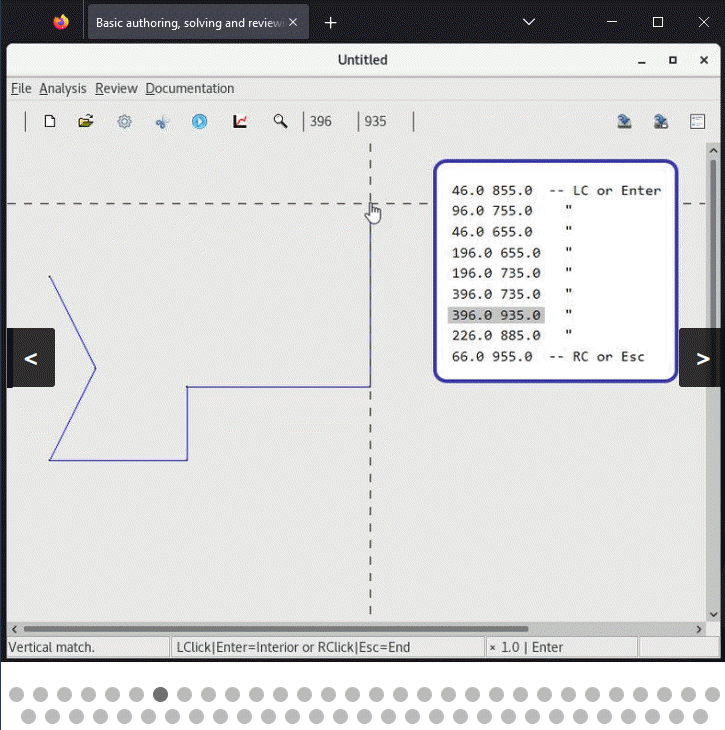Open the red graph plot icon

(x=240, y=122)
